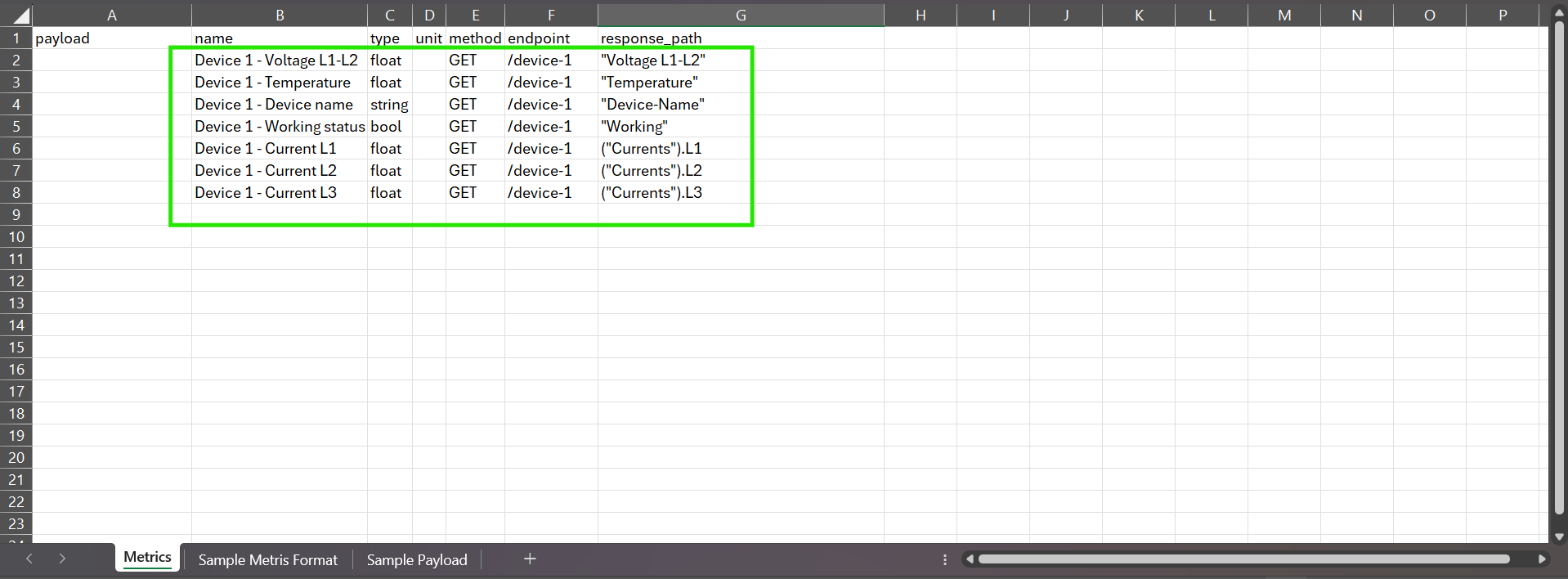Select the '("Currents").L2' cell

tap(741, 170)
